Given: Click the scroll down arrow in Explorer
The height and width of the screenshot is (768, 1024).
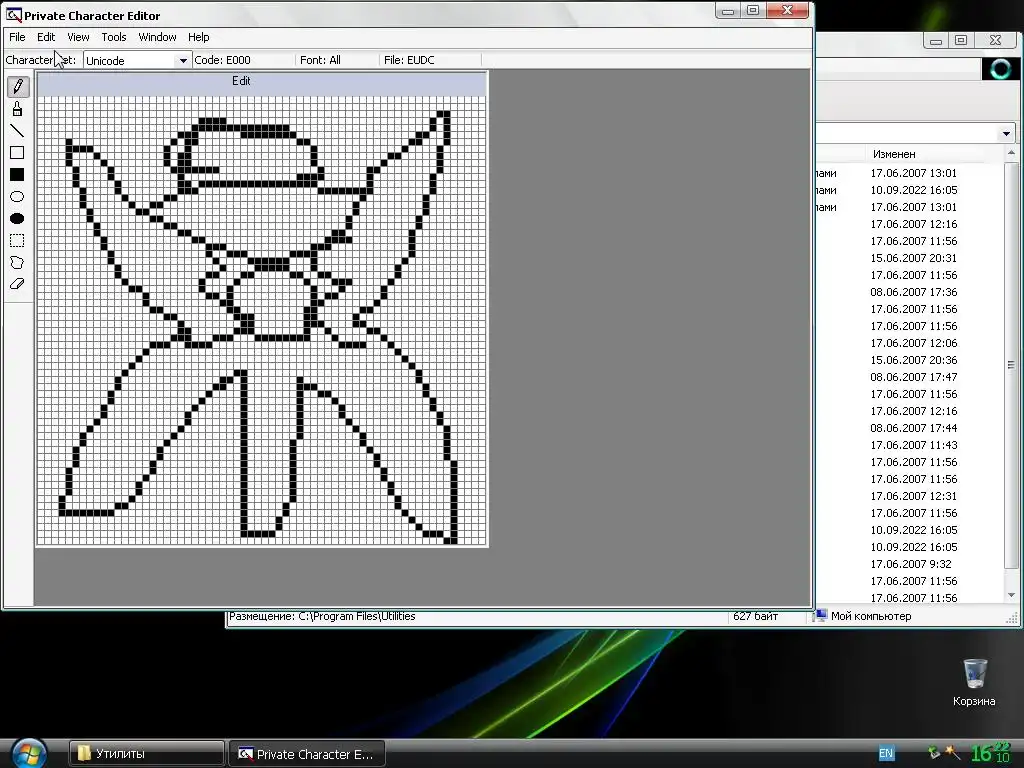Looking at the screenshot, I should [x=1011, y=595].
